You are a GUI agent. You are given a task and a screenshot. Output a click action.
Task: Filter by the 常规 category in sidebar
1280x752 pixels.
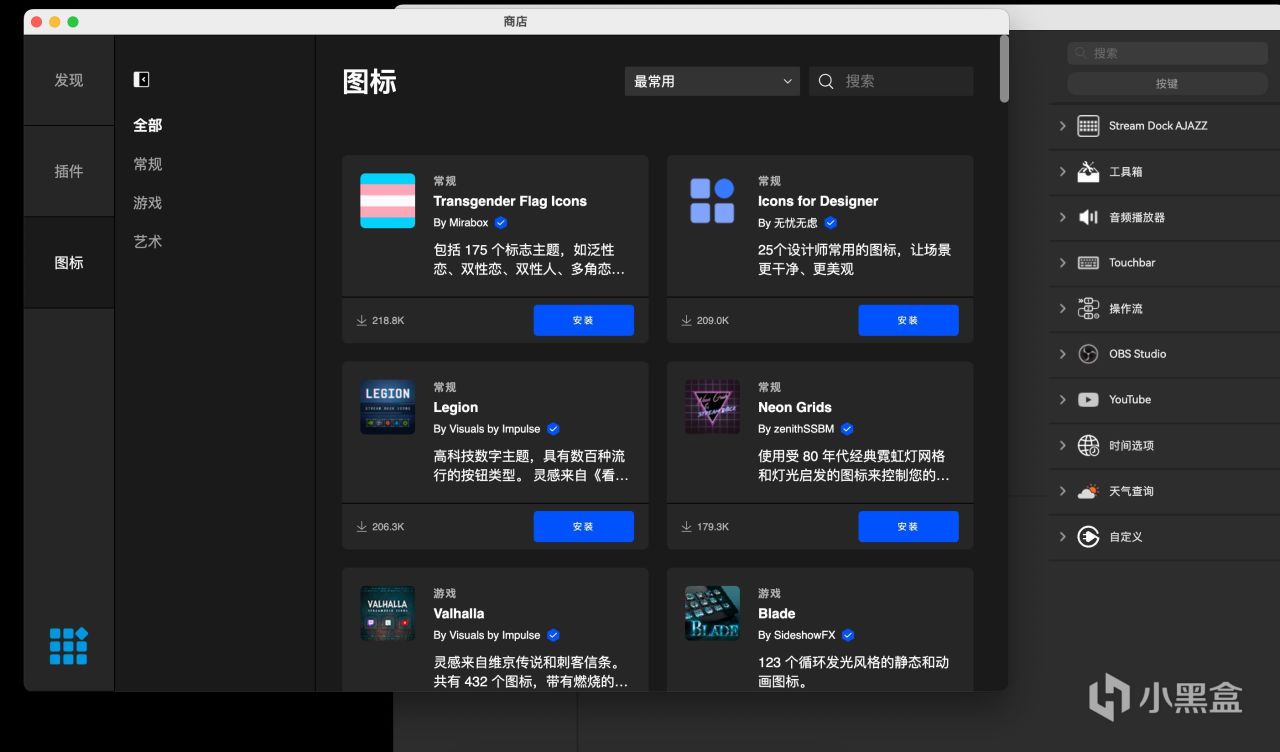(148, 164)
